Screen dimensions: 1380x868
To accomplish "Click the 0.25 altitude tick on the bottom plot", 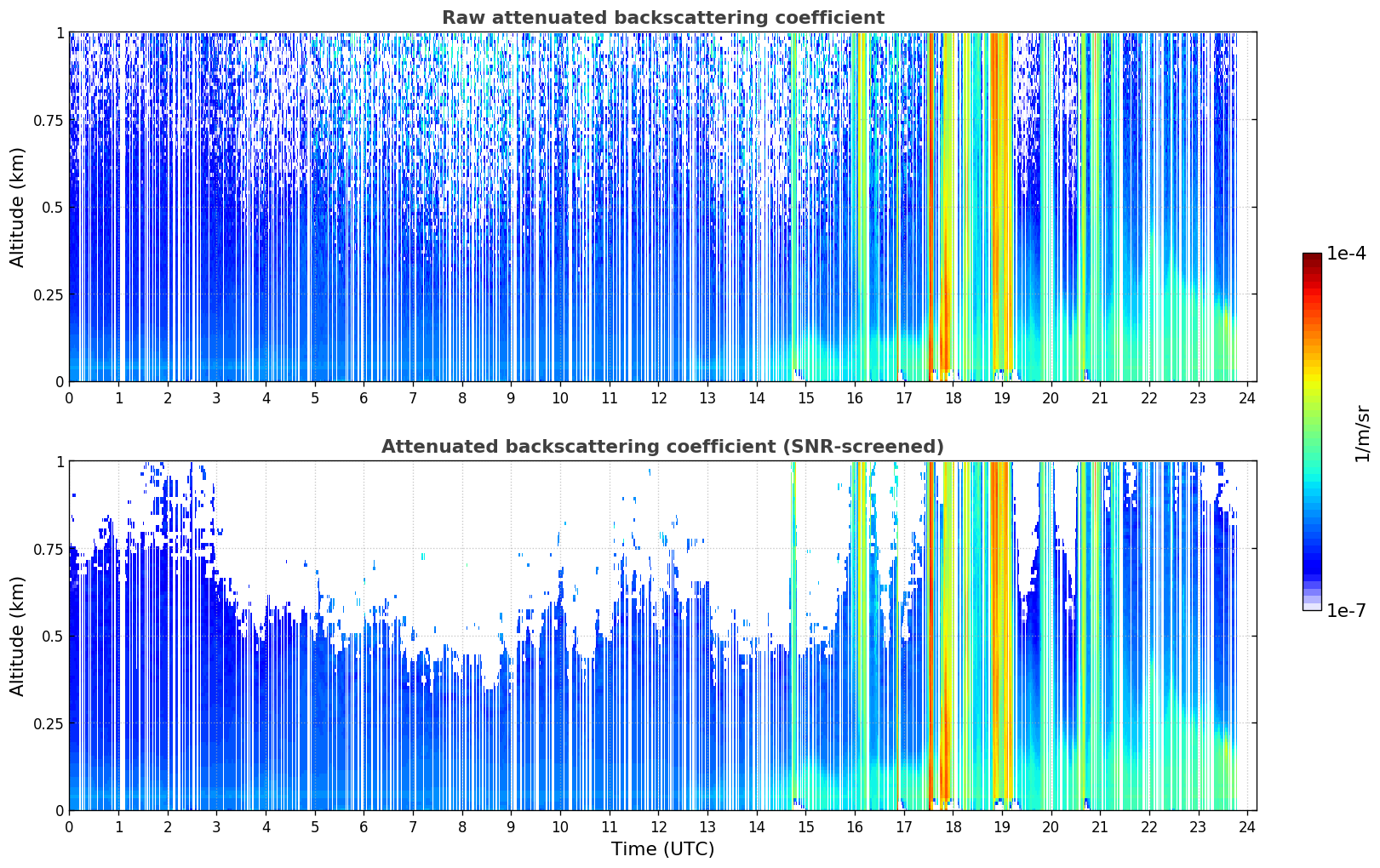I will 49,723.
